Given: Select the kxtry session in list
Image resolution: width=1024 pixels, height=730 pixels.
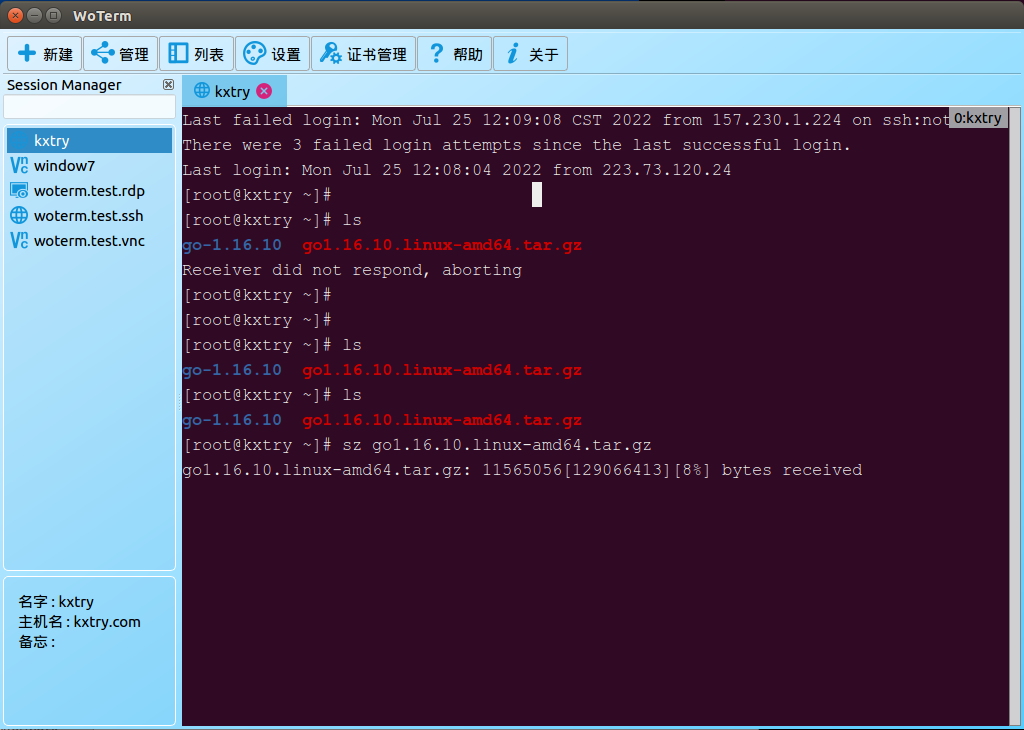Looking at the screenshot, I should (x=89, y=140).
